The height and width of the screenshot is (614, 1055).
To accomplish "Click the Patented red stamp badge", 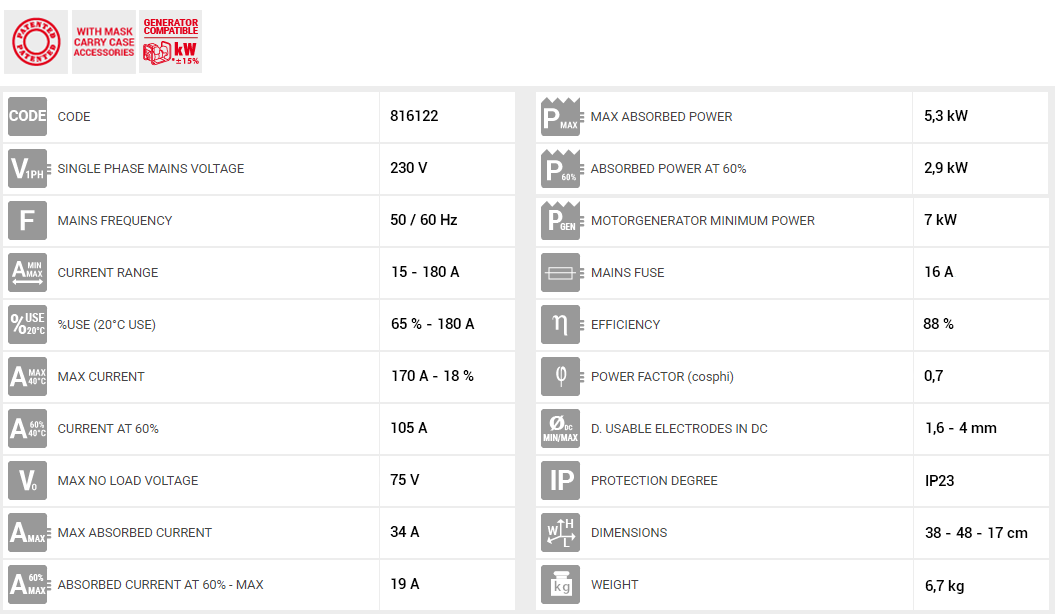I will click(x=36, y=42).
